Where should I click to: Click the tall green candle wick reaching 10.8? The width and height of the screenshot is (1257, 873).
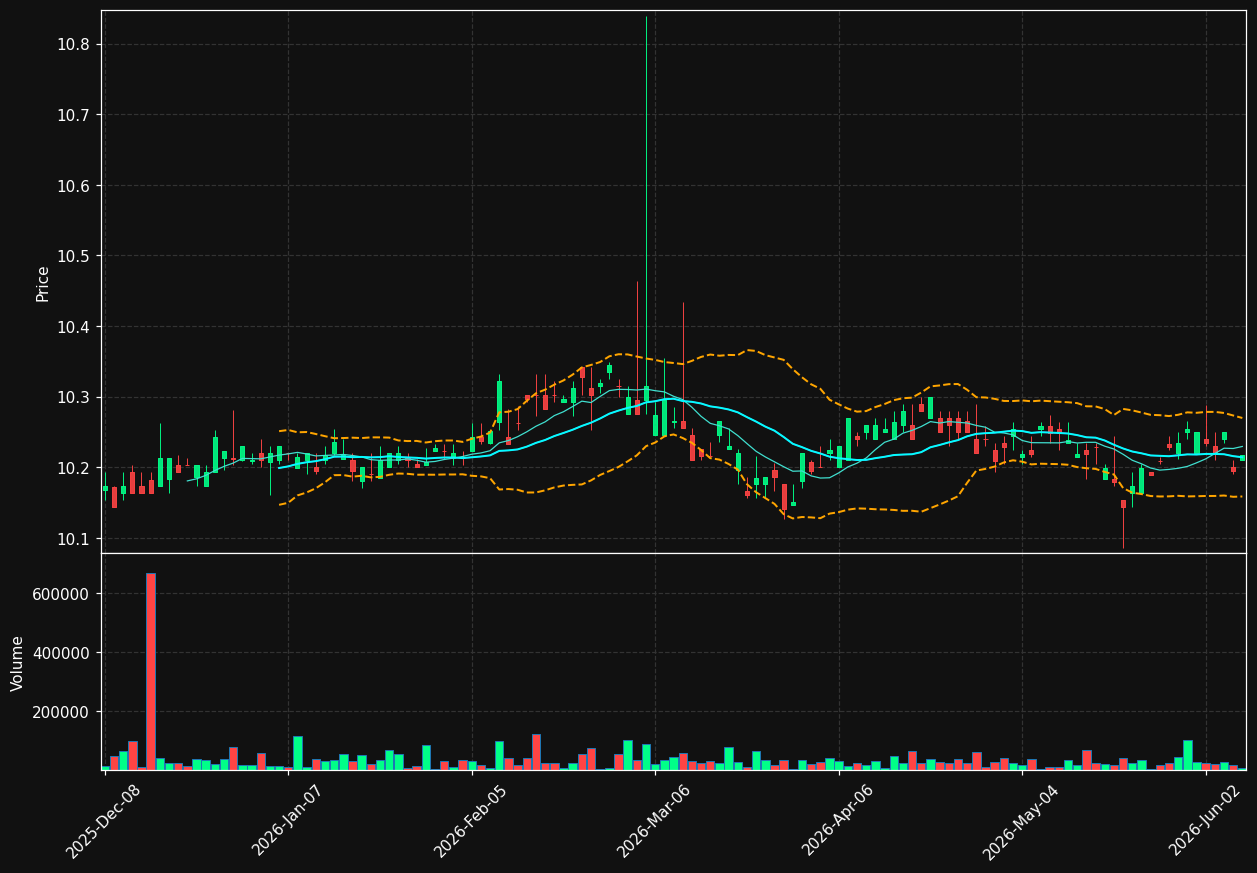coord(646,201)
